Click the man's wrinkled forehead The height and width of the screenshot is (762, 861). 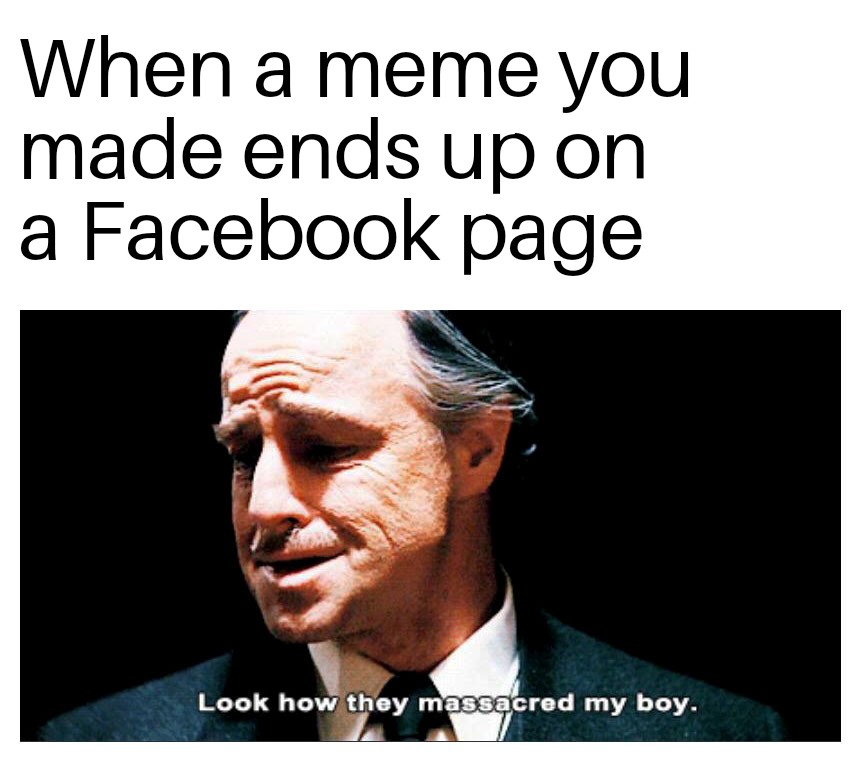pyautogui.click(x=308, y=373)
